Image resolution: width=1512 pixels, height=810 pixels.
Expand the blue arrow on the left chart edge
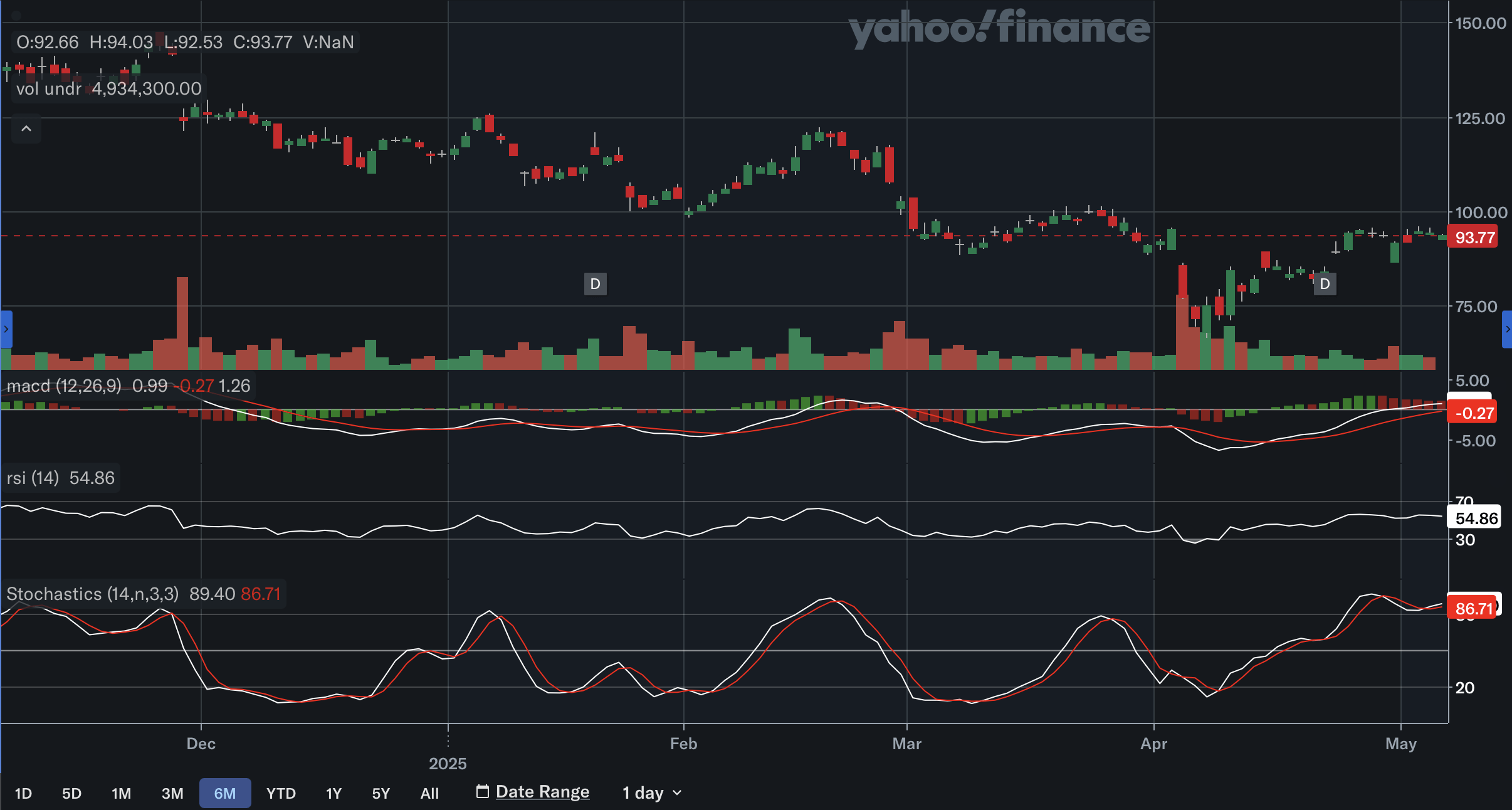point(6,329)
